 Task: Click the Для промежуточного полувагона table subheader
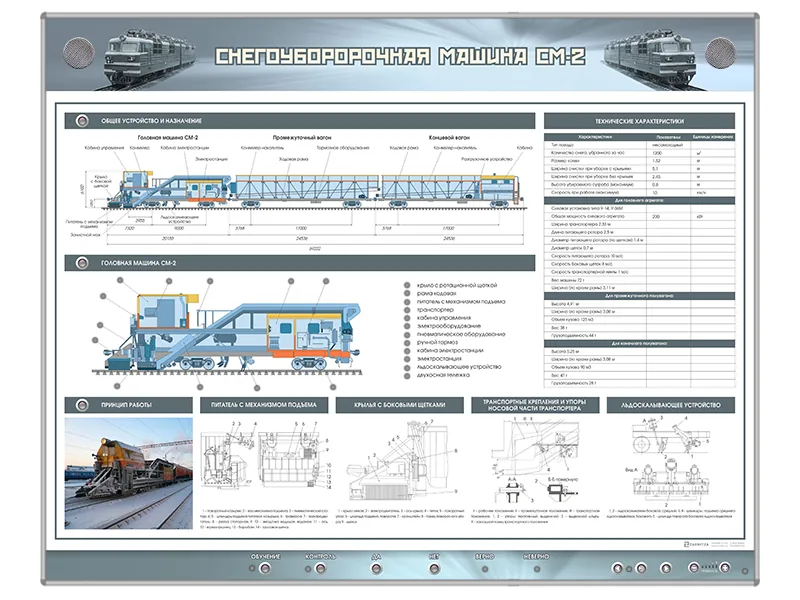639,295
